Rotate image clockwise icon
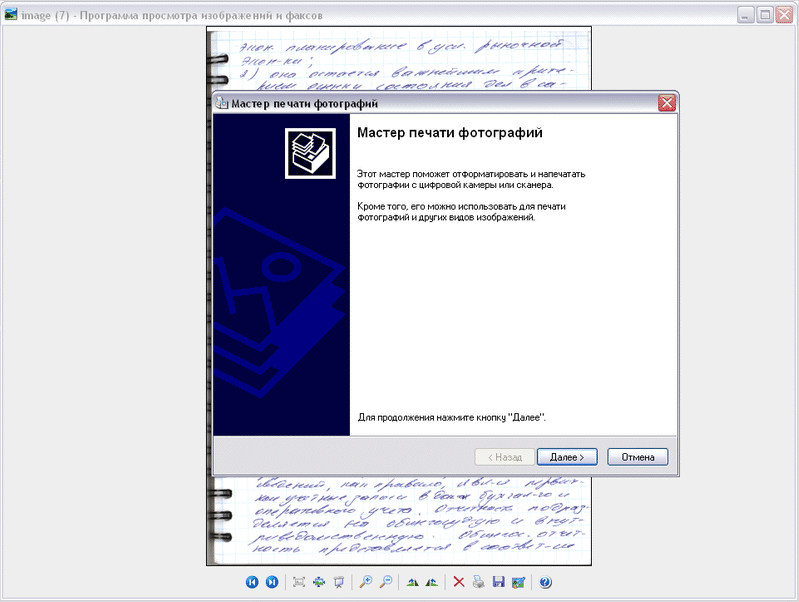799x602 pixels. coord(412,582)
